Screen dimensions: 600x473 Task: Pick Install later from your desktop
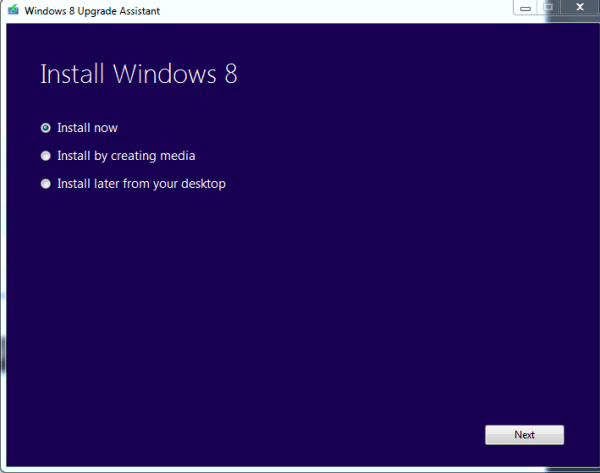pos(46,184)
